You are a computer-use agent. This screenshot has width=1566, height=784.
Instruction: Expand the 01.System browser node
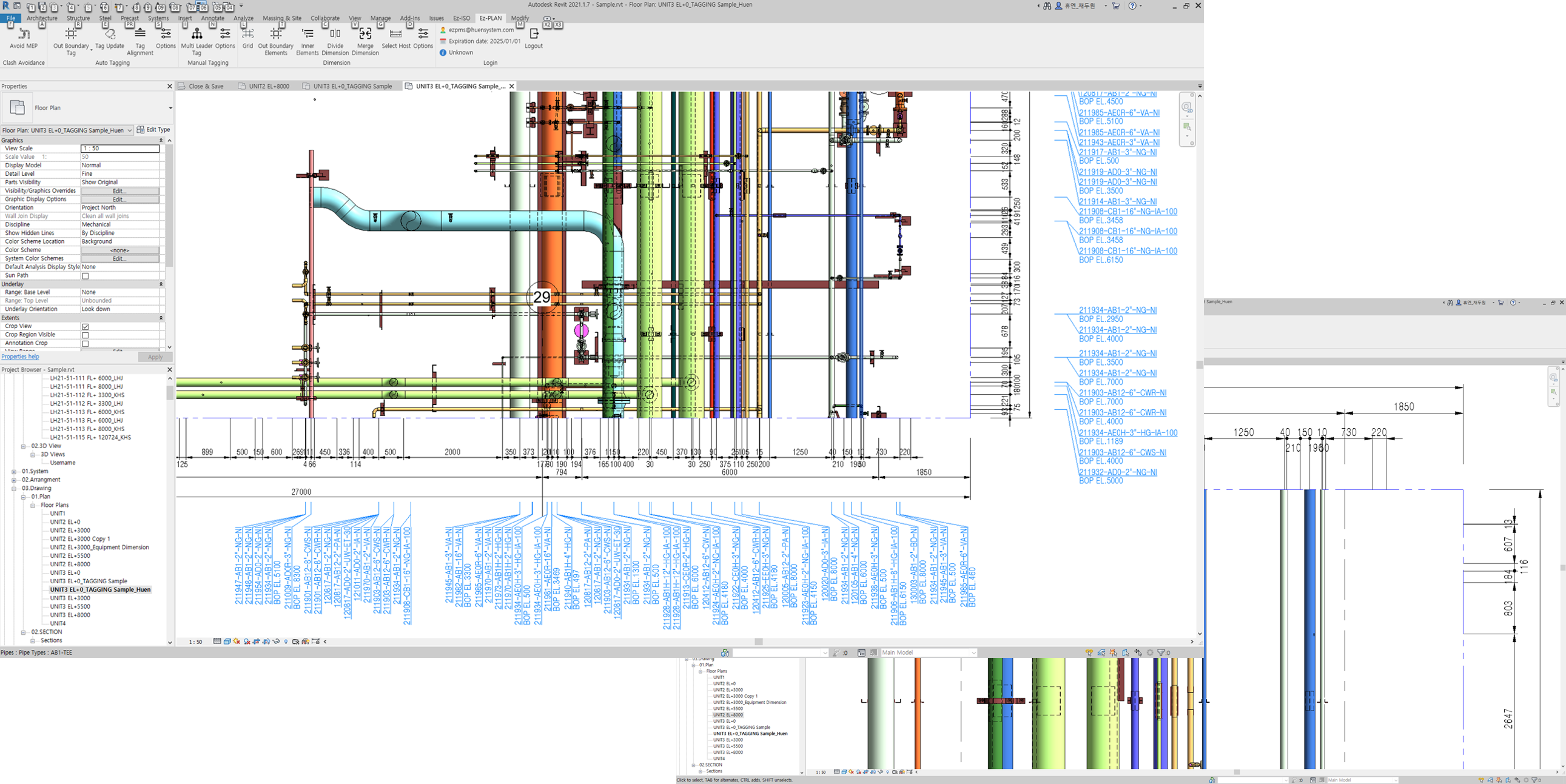point(14,472)
